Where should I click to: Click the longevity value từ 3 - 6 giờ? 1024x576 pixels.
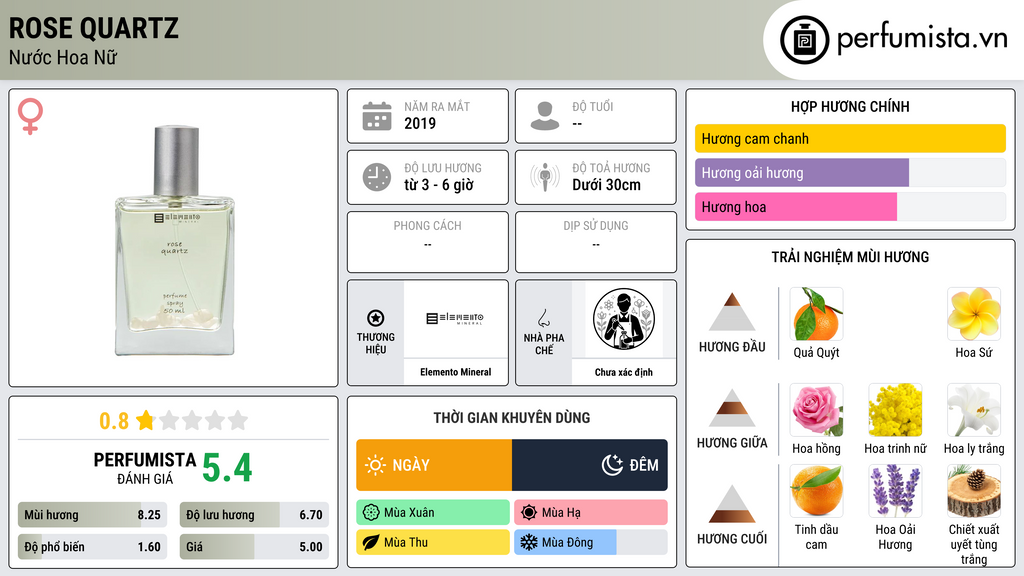439,185
